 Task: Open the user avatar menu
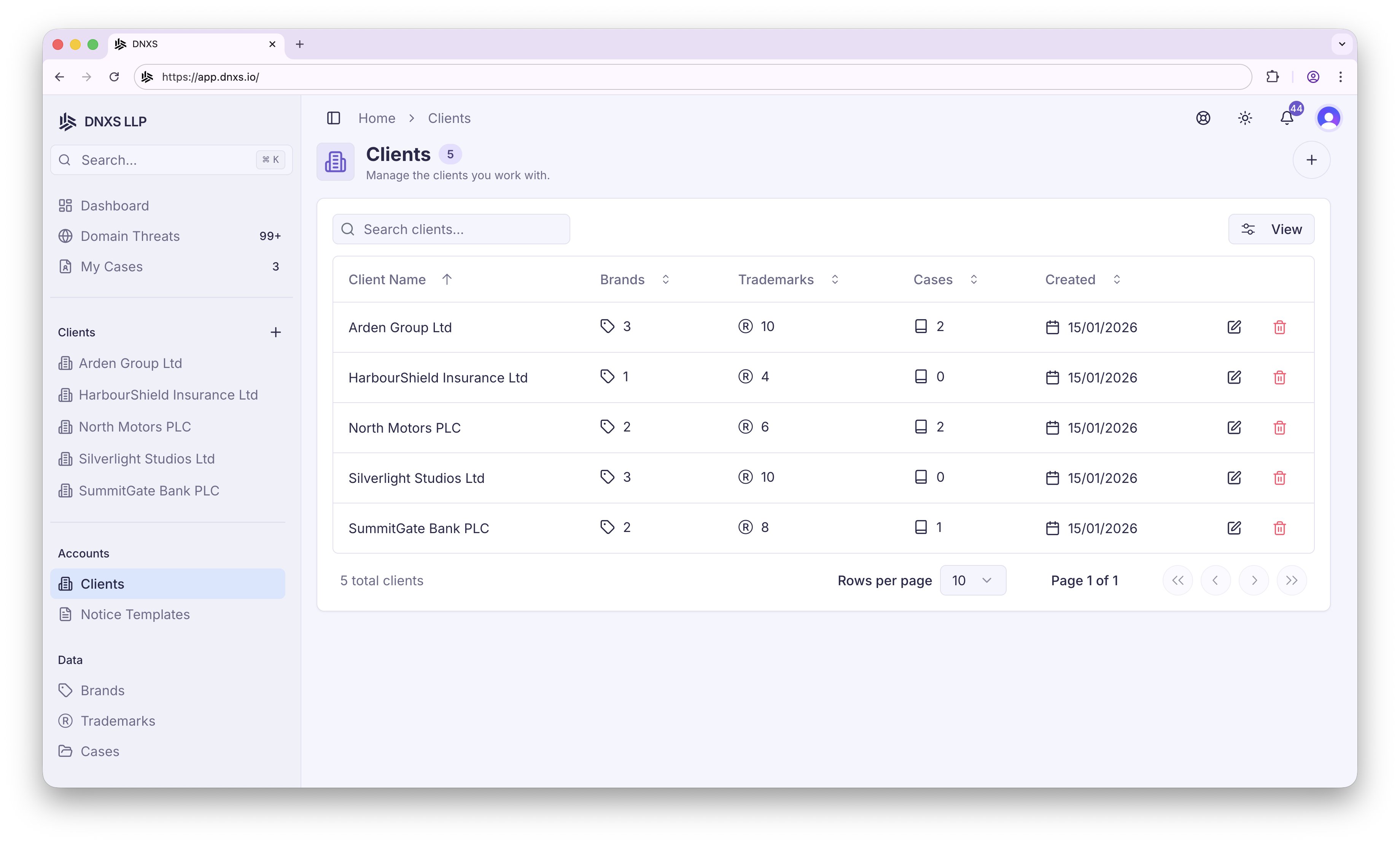pyautogui.click(x=1328, y=118)
